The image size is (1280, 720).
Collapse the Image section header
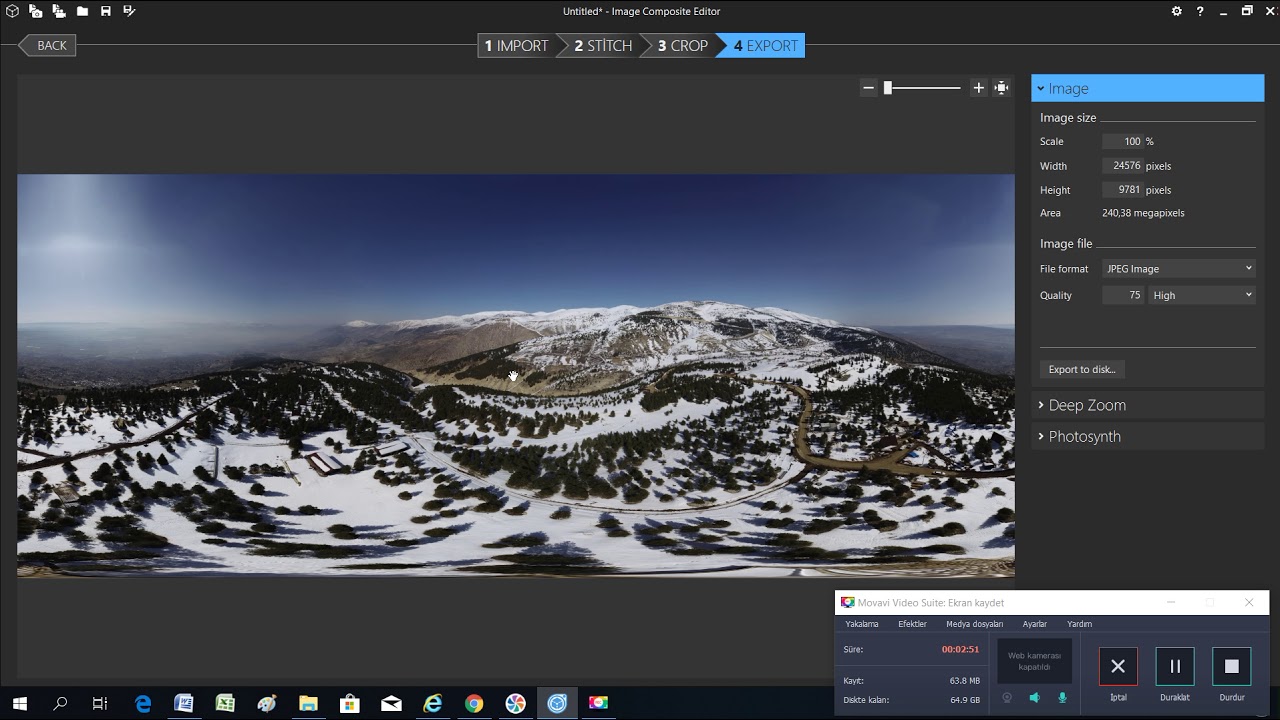pos(1148,88)
